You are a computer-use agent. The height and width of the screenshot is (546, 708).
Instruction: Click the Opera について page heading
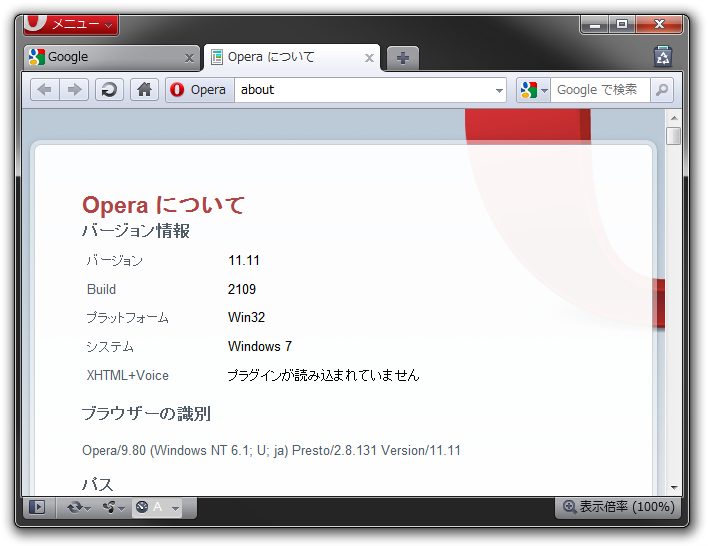[163, 205]
